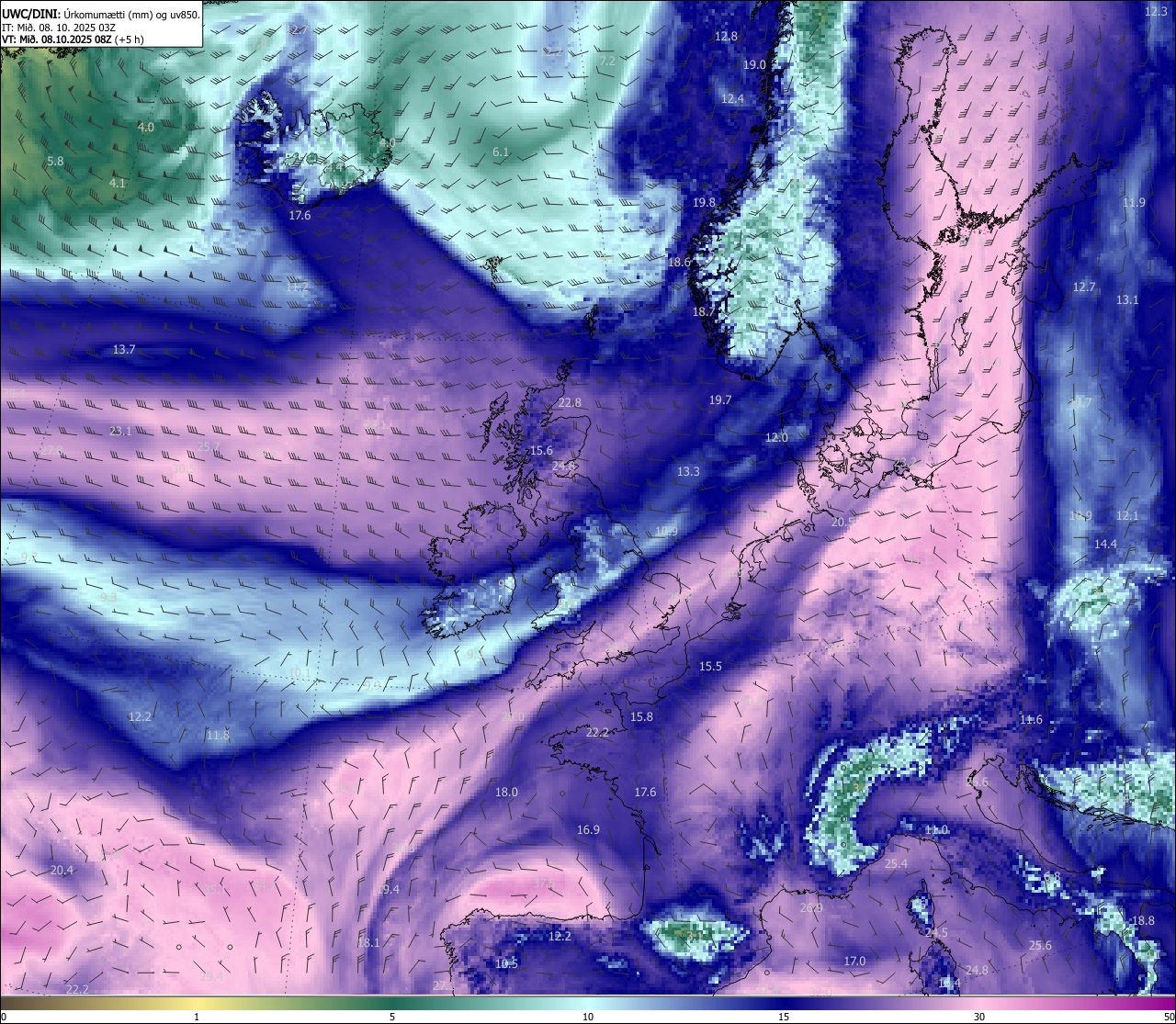1176x1024 pixels.
Task: Click the color scale label 15
Action: click(x=784, y=1017)
